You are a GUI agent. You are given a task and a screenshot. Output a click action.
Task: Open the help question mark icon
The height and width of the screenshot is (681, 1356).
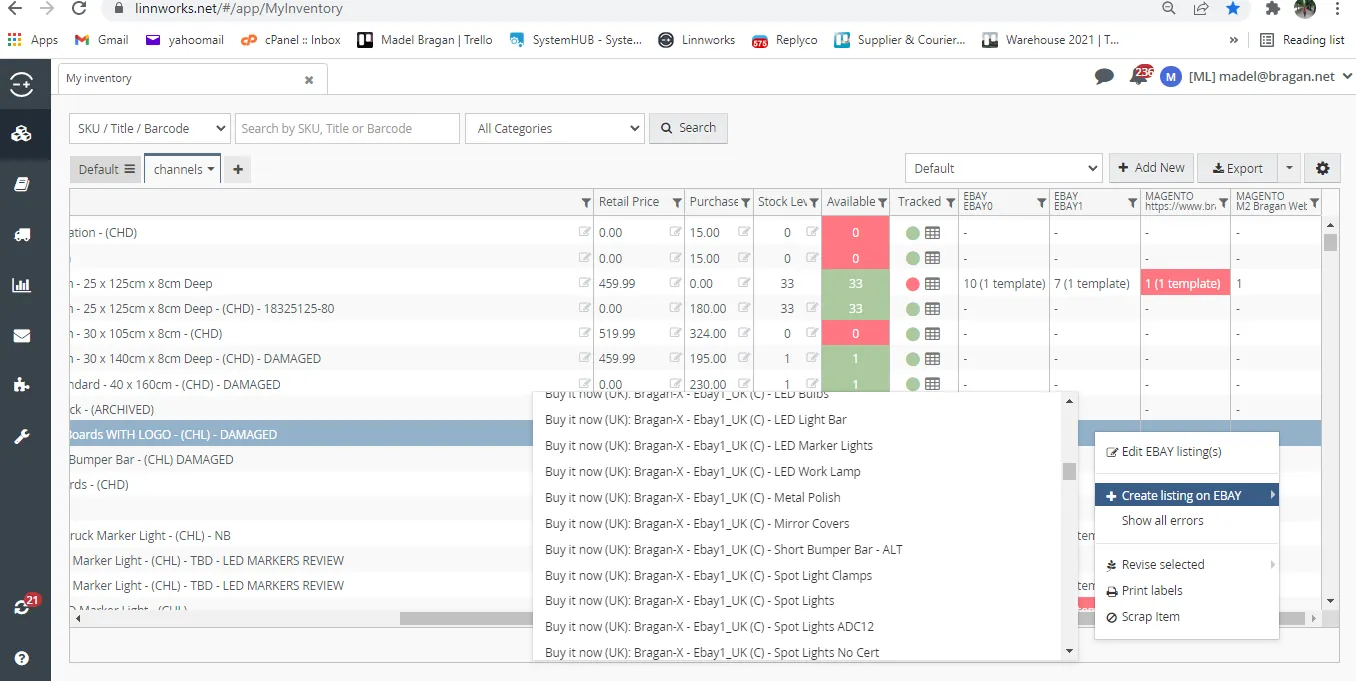tap(21, 658)
